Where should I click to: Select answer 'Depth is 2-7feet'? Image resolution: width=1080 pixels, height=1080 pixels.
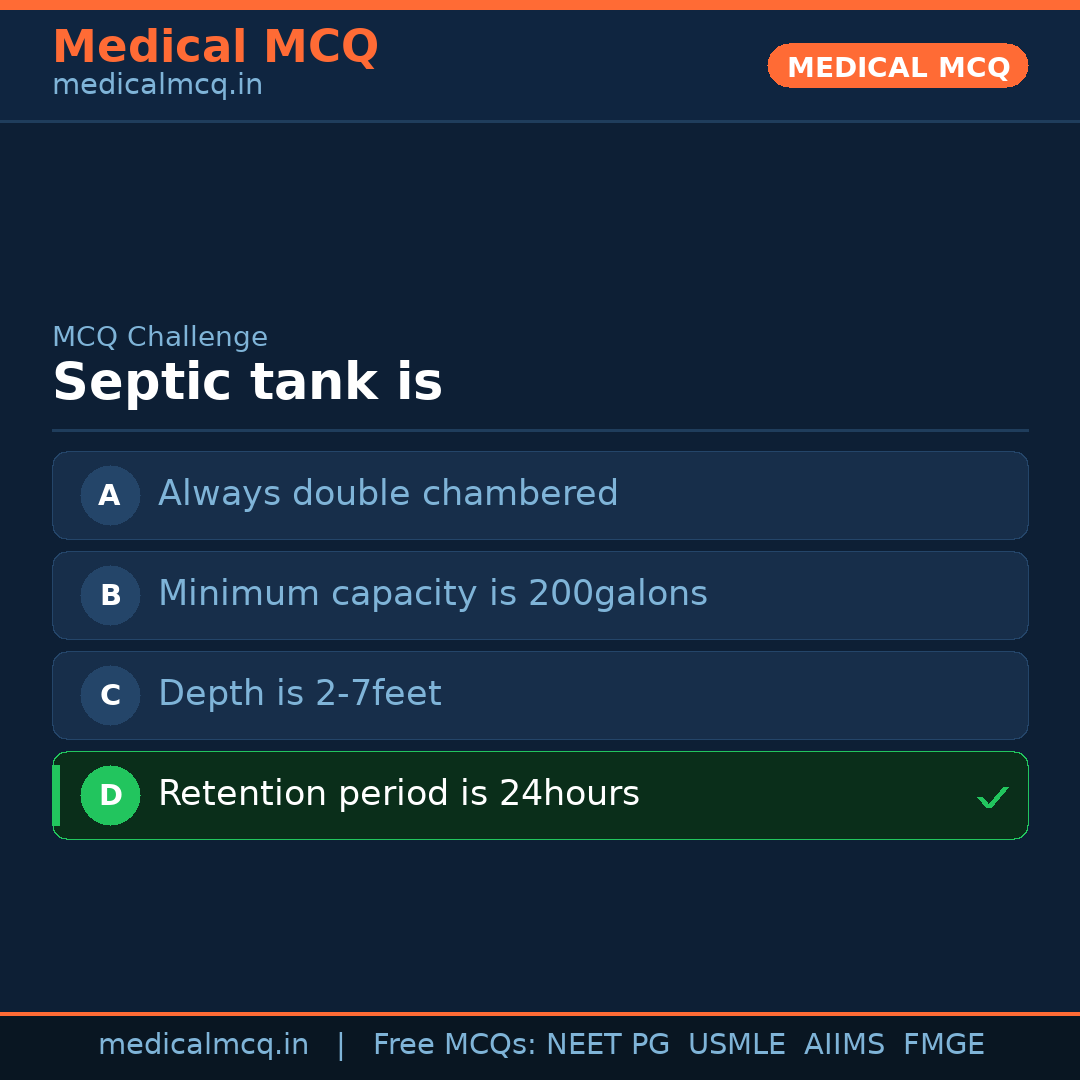(x=299, y=694)
